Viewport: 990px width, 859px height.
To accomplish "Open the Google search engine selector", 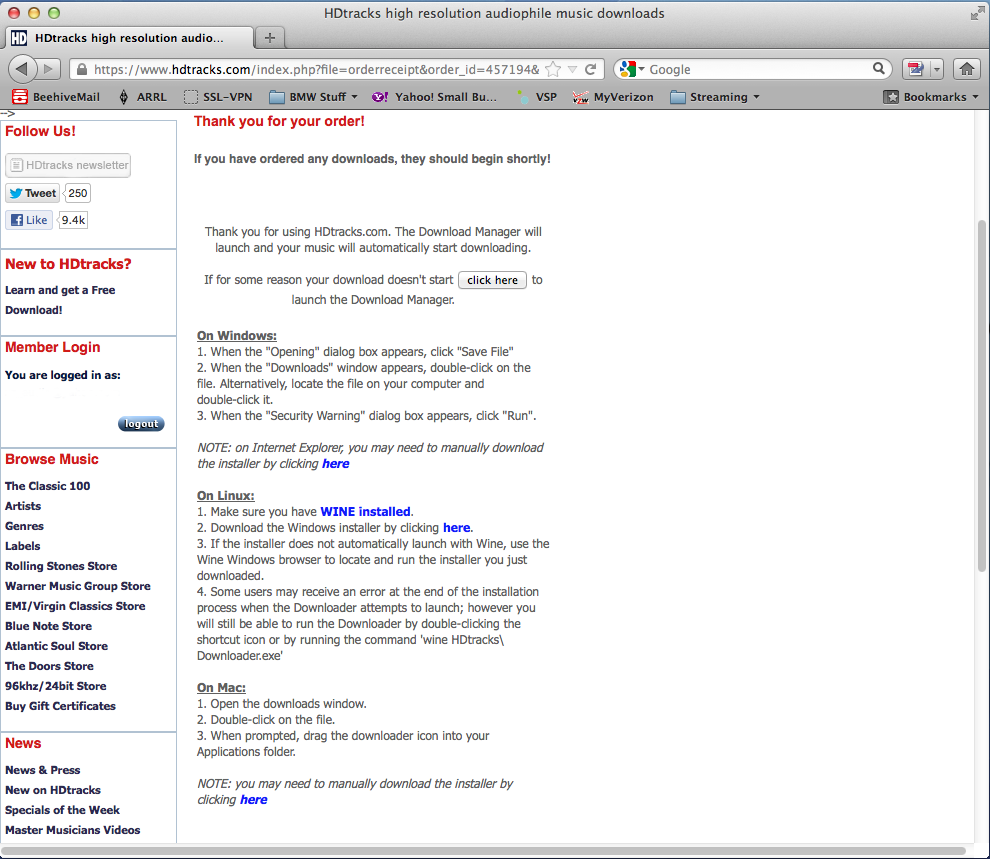I will click(632, 69).
